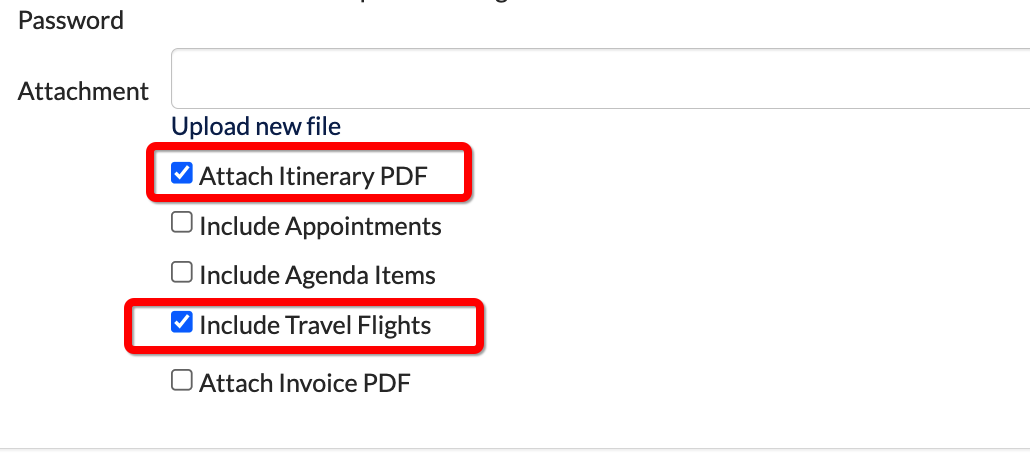Click the 'Include Travel Flights' label text
This screenshot has width=1030, height=464.
[x=315, y=325]
